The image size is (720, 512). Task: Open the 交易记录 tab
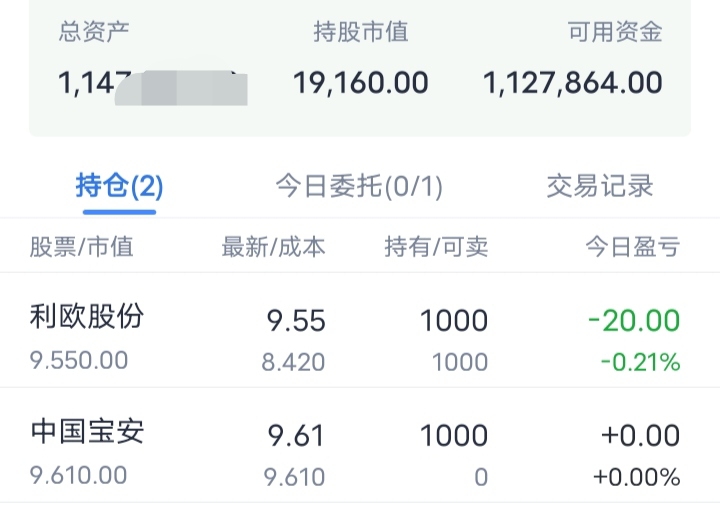point(600,186)
